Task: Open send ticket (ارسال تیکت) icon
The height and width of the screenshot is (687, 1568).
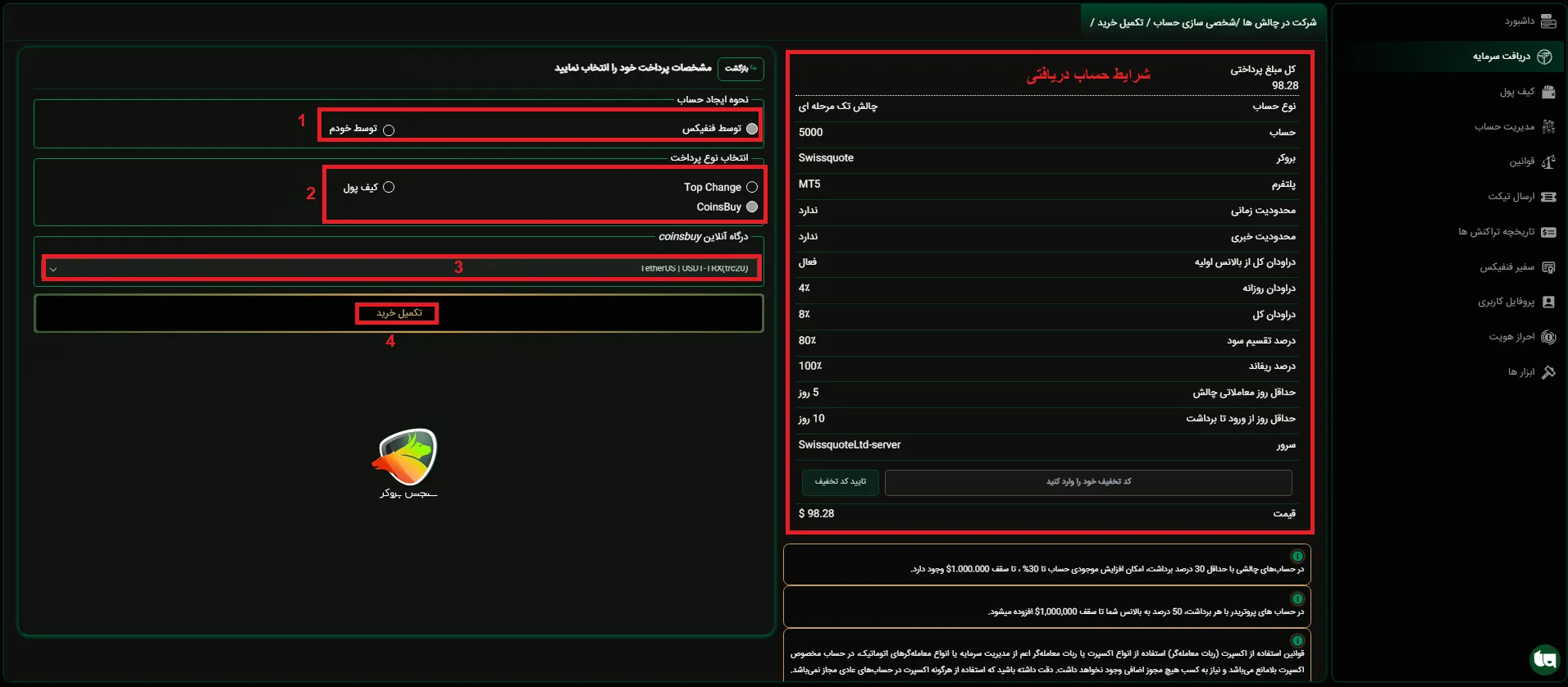Action: click(x=1547, y=197)
